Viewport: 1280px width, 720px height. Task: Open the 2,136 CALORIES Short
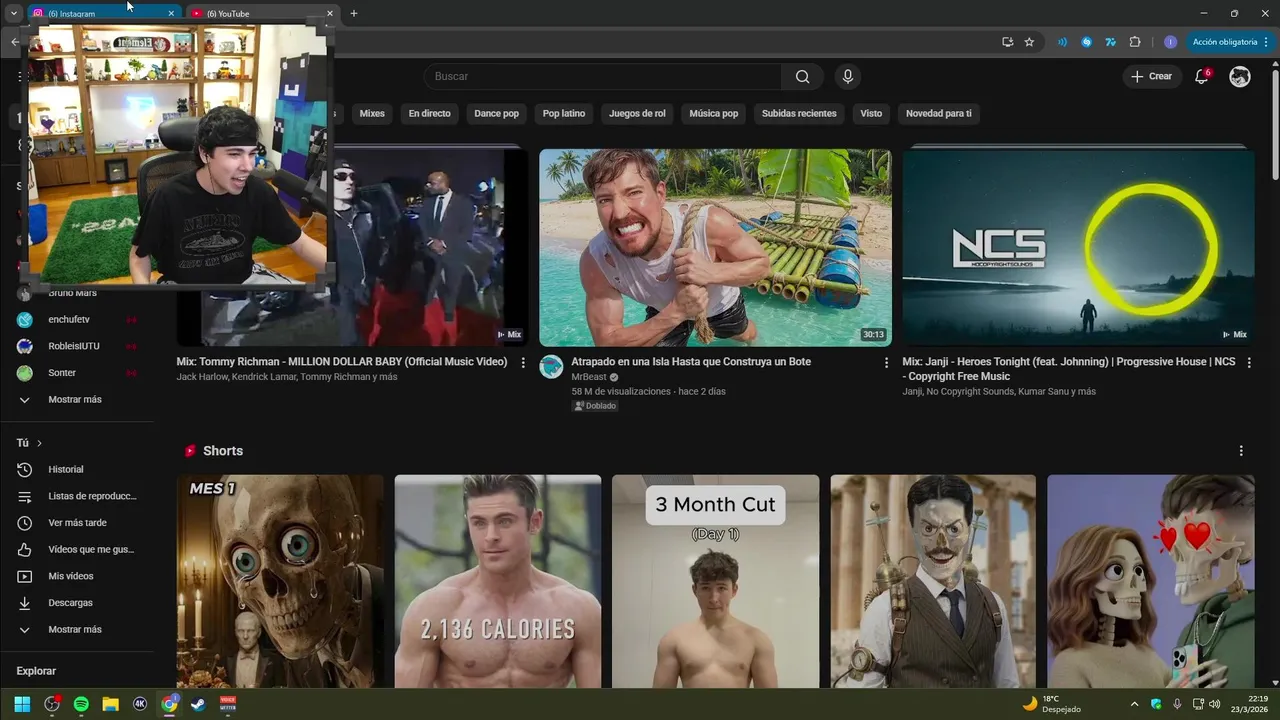498,581
